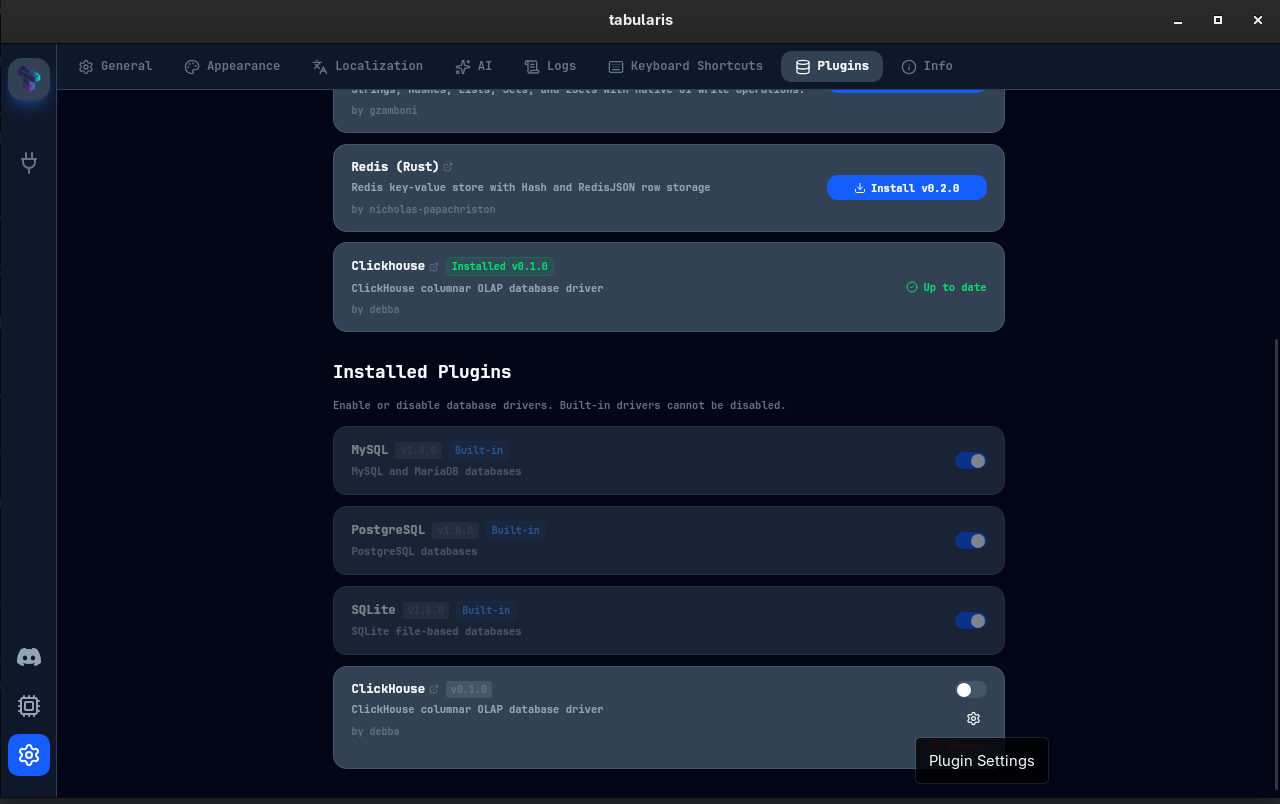
Task: Open the plug connections icon in the sidebar
Action: click(x=29, y=162)
